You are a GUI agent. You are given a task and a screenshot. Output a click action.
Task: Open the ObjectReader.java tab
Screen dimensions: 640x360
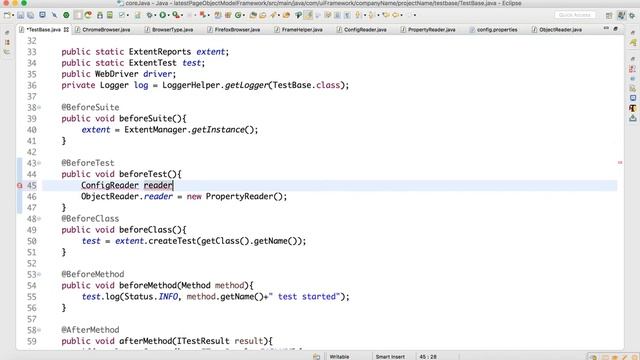(x=560, y=30)
